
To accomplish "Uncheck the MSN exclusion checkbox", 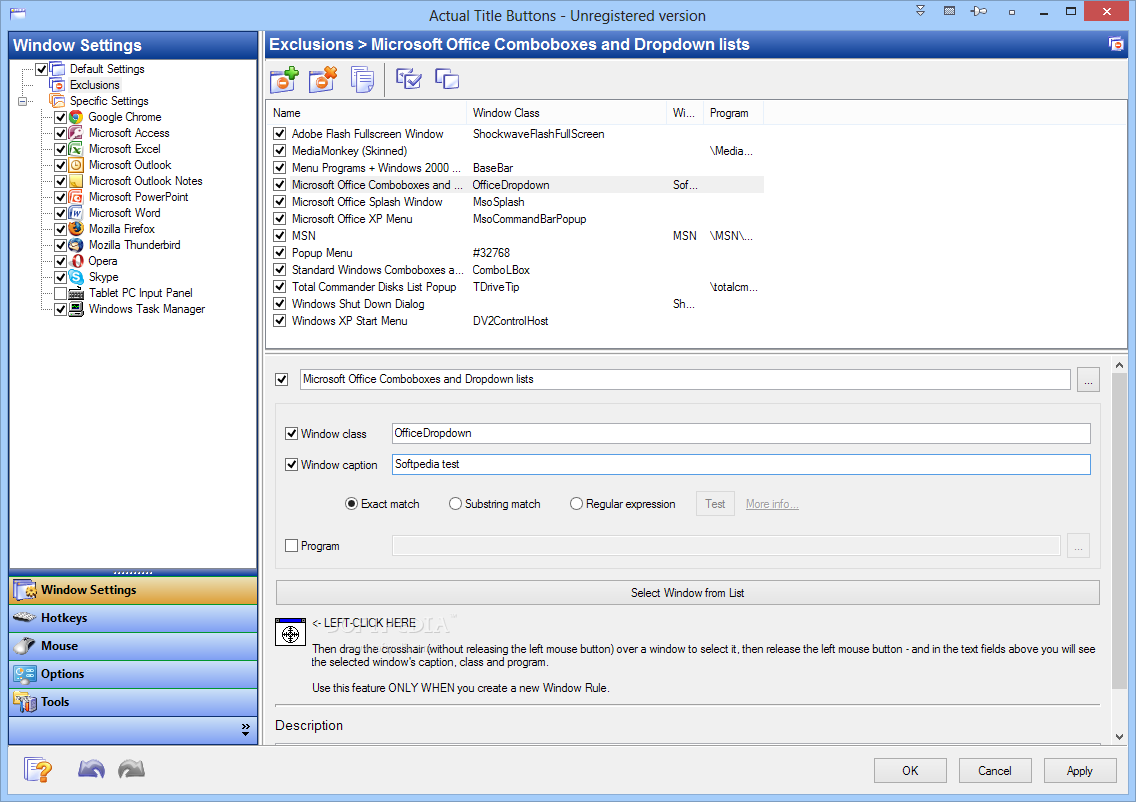I will 280,235.
